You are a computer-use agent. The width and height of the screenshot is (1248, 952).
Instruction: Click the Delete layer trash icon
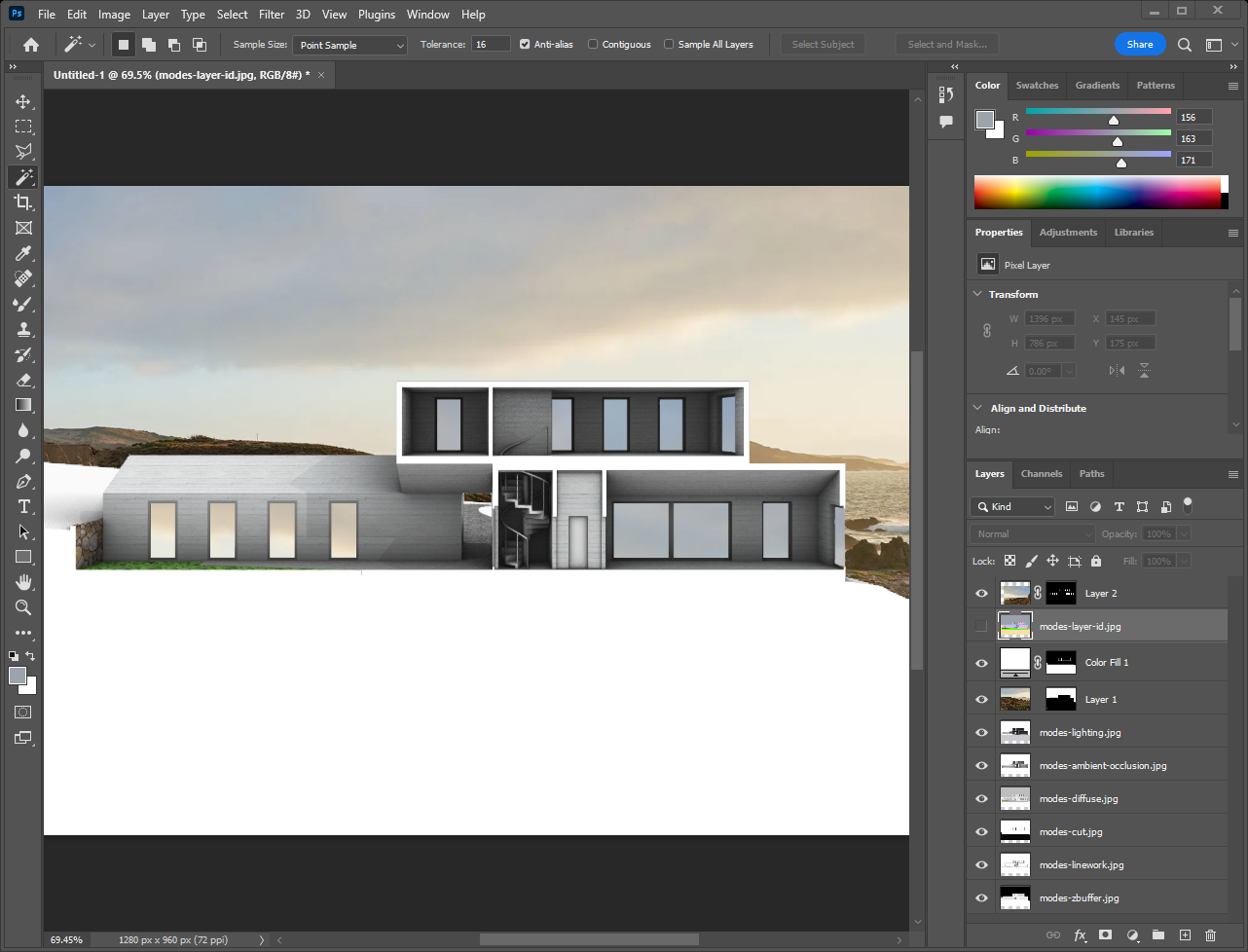(1210, 934)
